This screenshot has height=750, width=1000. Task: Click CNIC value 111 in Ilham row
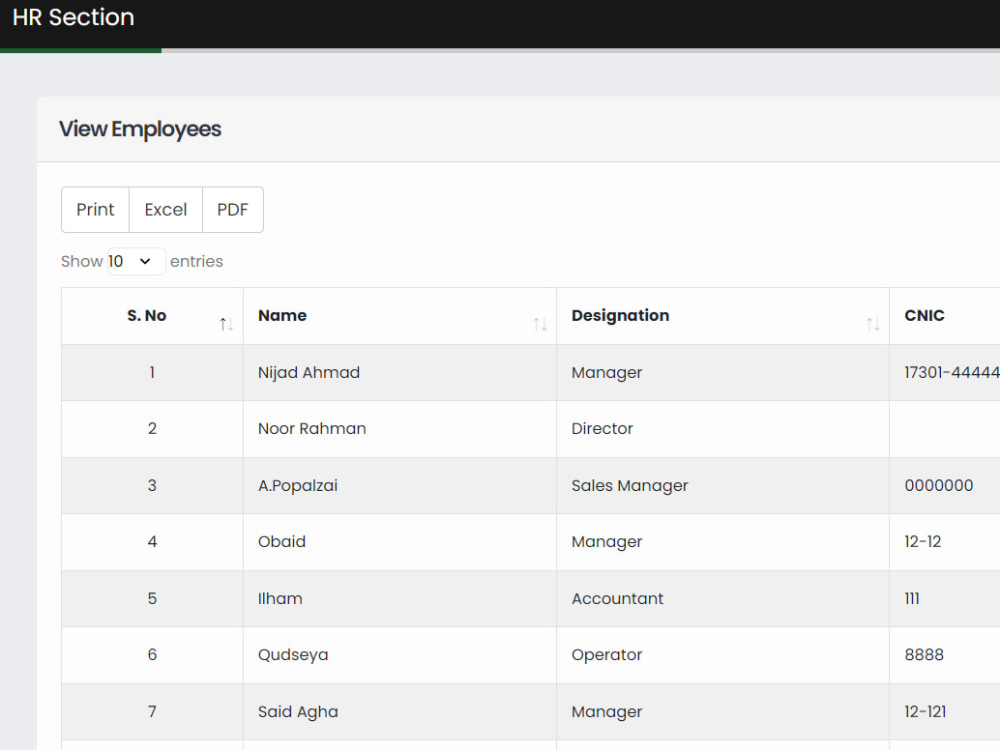(x=912, y=598)
